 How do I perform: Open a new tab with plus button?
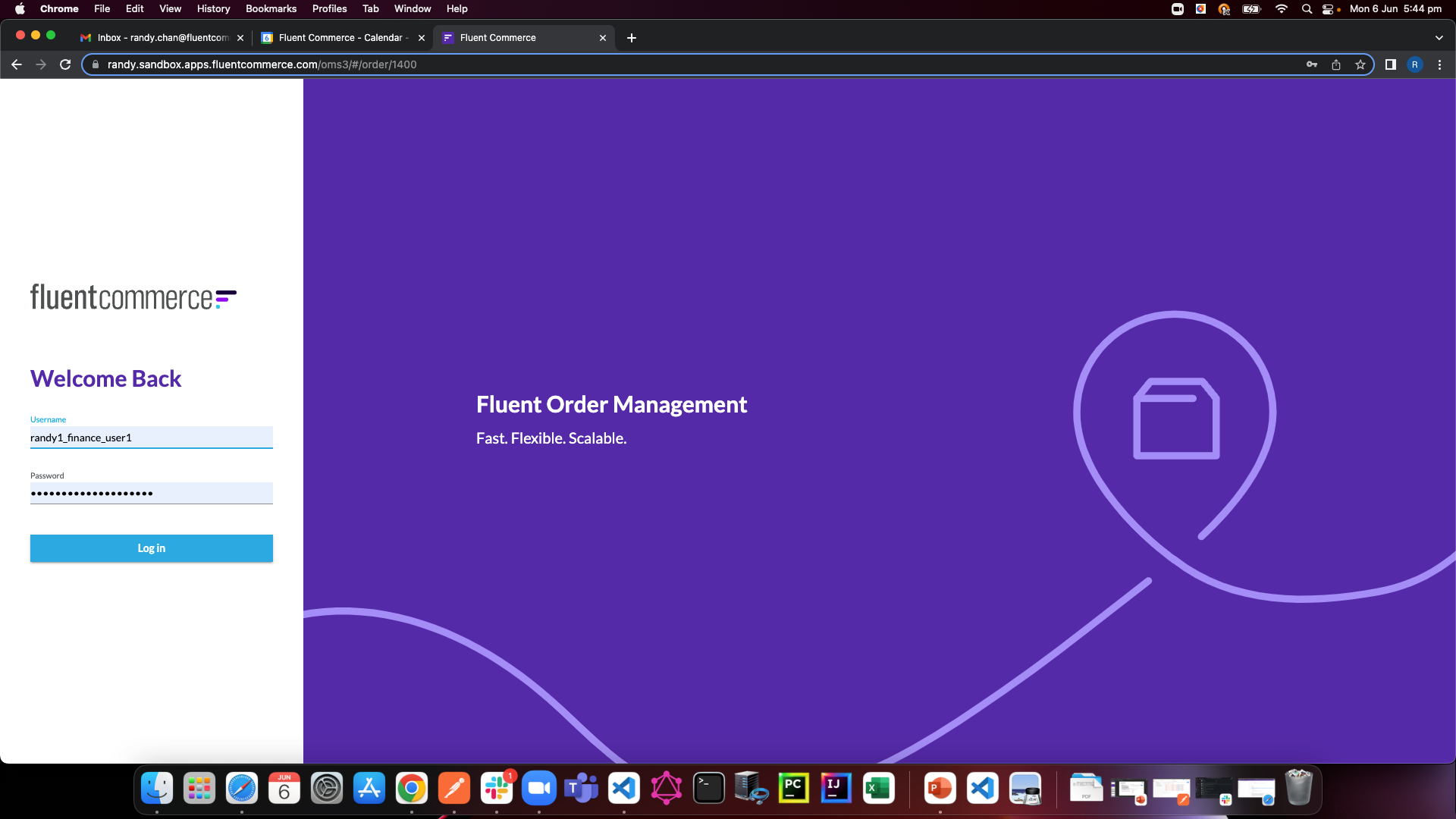point(632,38)
